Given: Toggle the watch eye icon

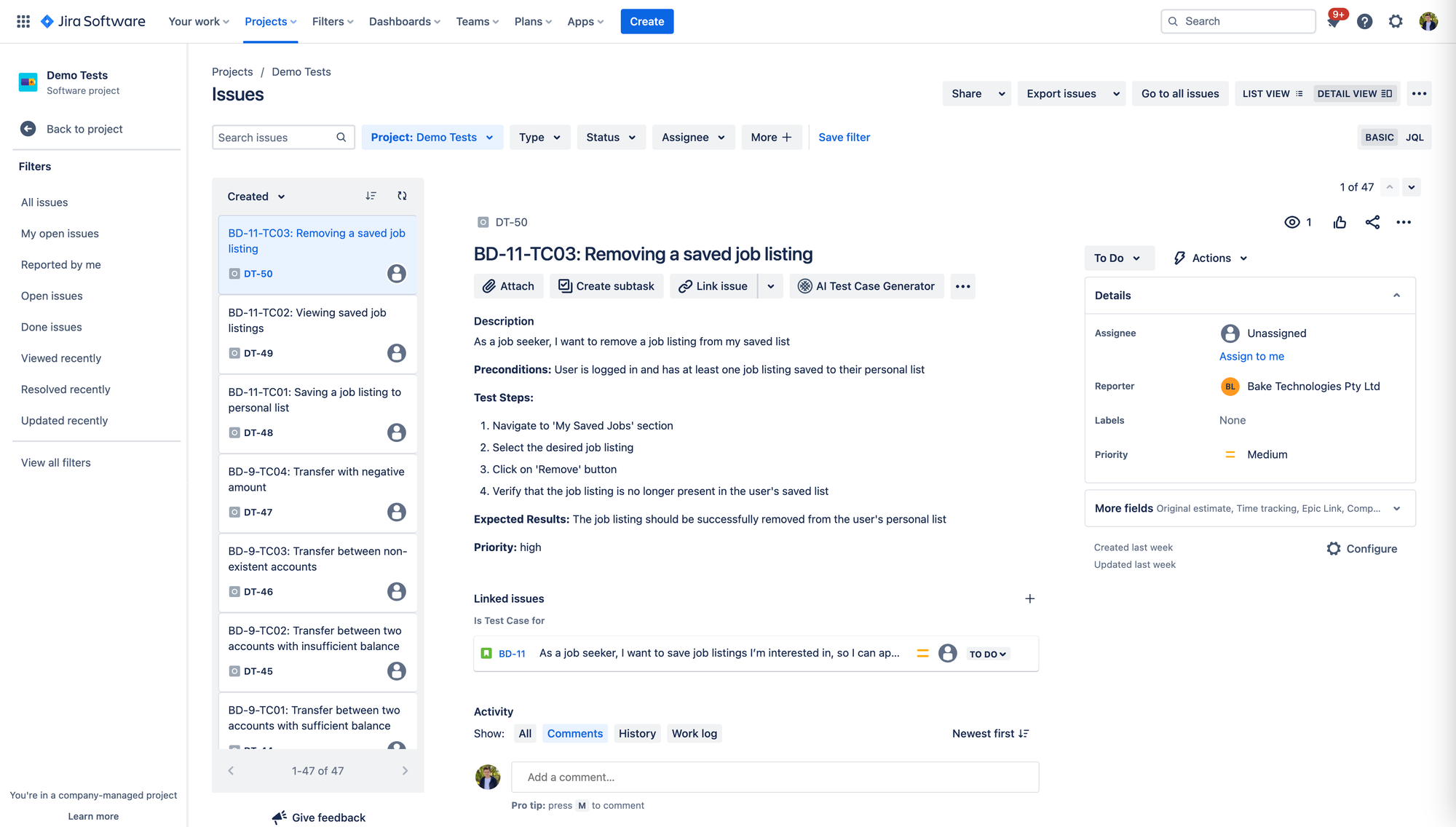Looking at the screenshot, I should (1292, 223).
